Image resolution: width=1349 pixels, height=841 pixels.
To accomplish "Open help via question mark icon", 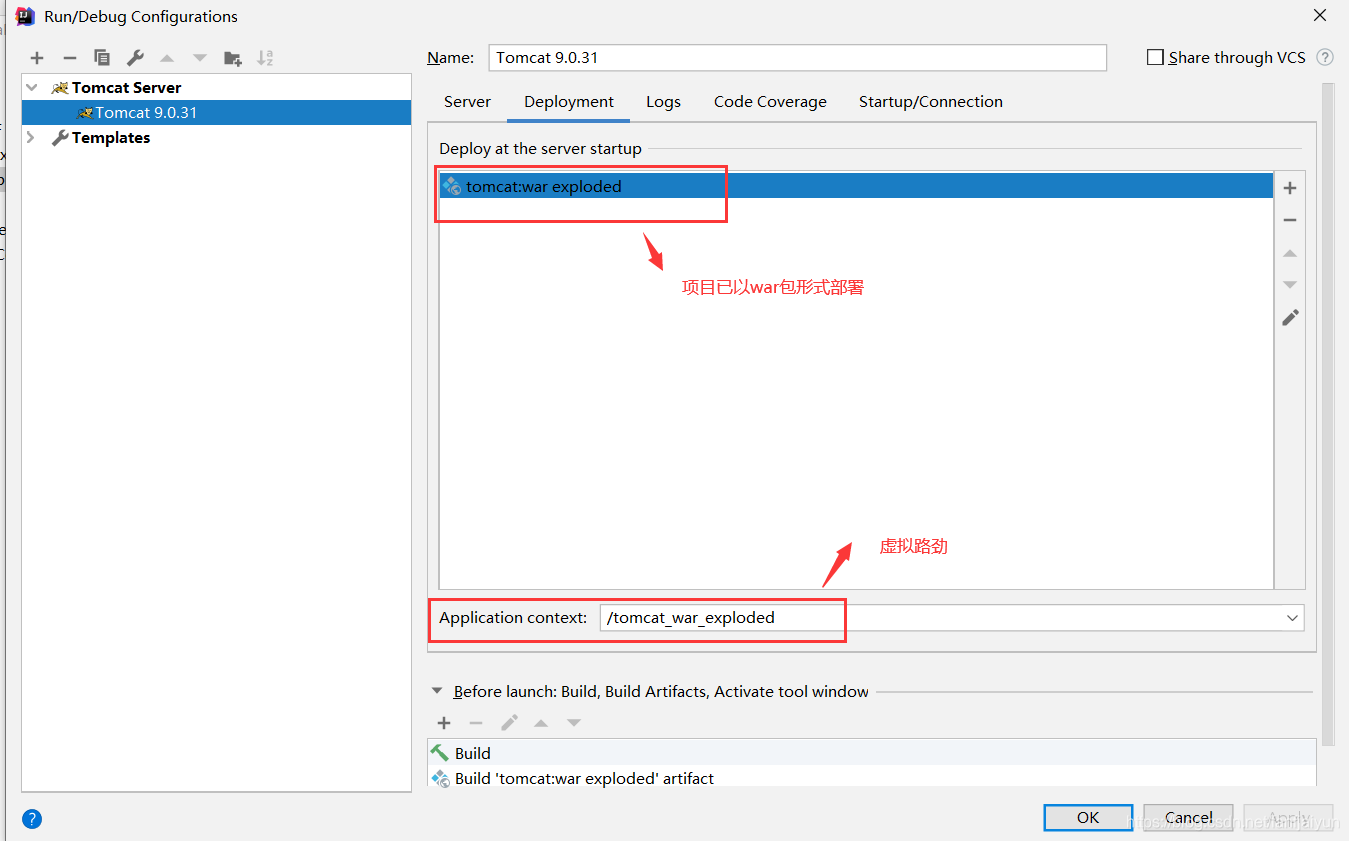I will 32,819.
